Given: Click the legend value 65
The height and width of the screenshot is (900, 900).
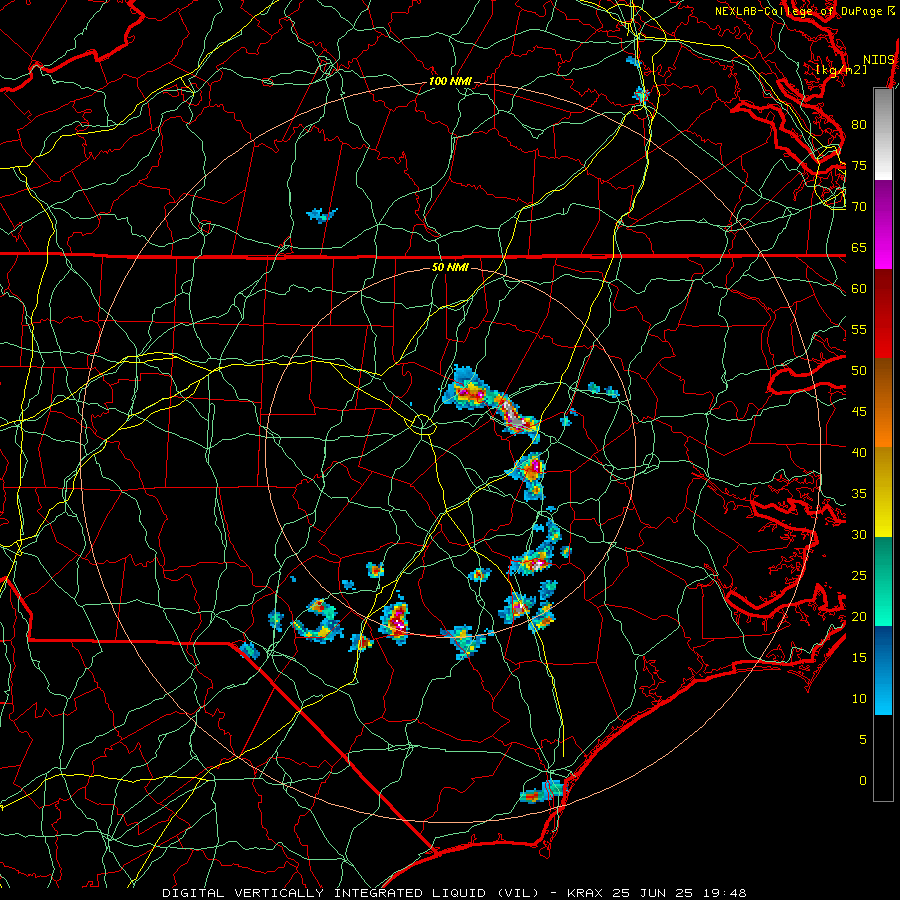Looking at the screenshot, I should tap(859, 248).
